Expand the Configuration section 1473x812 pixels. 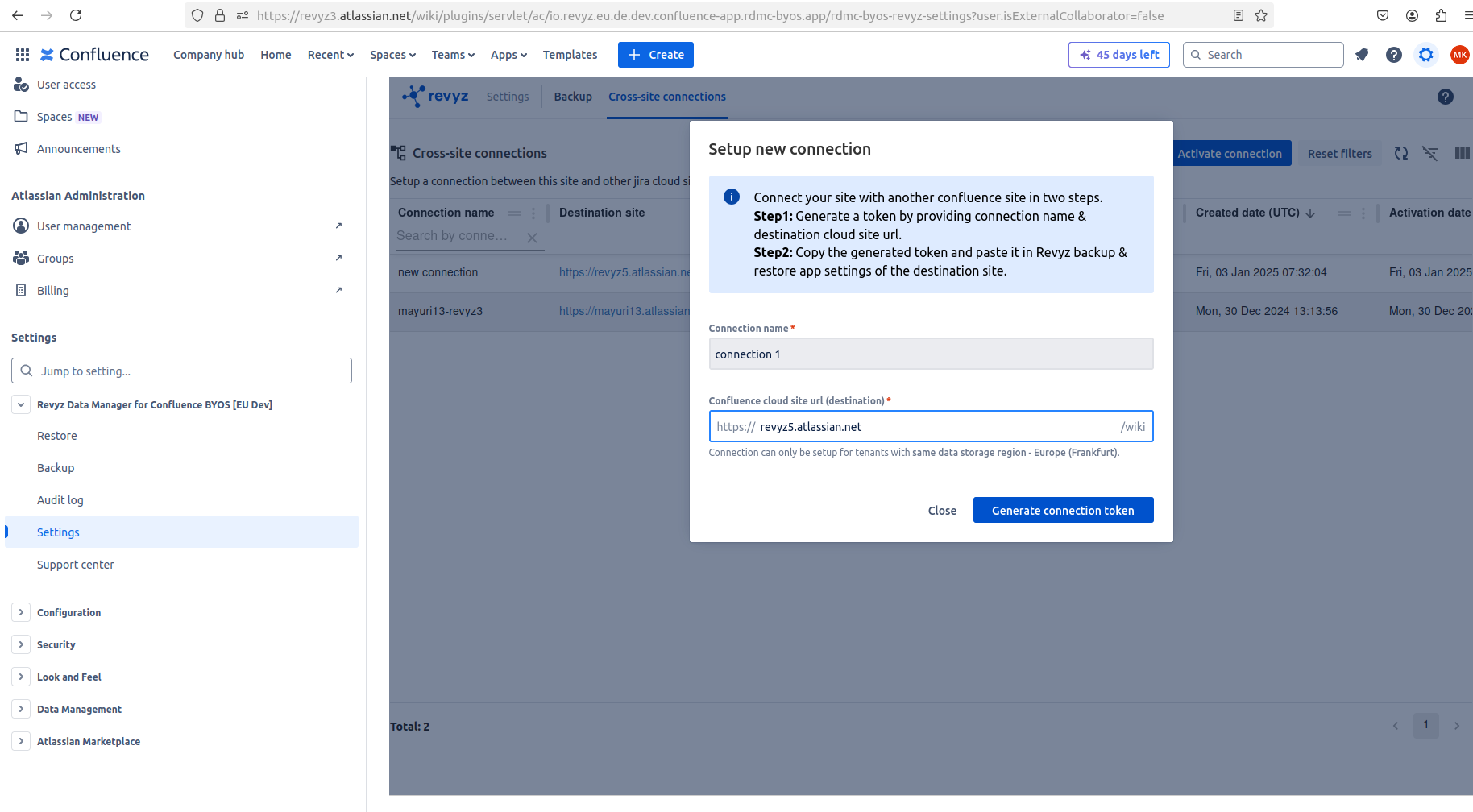click(x=21, y=612)
